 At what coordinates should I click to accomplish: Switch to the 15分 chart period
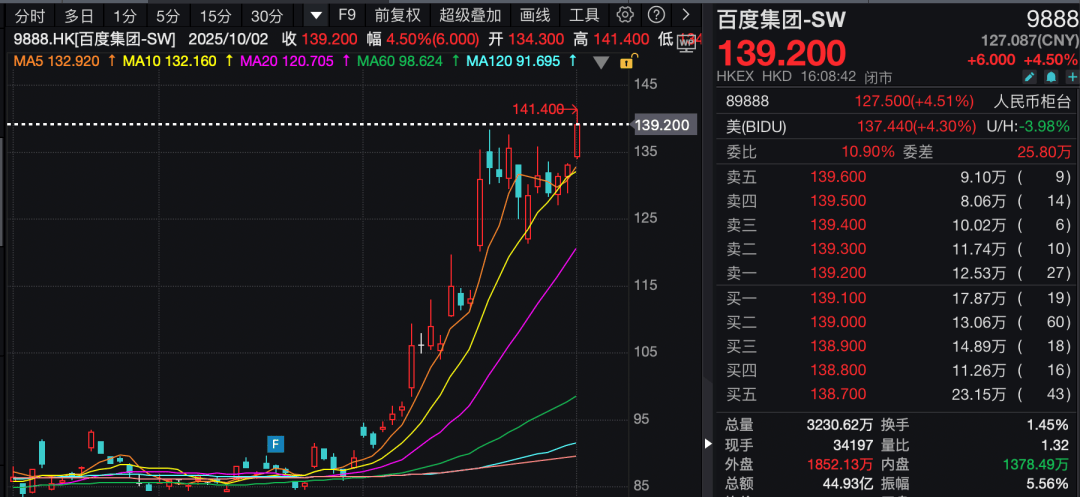215,15
